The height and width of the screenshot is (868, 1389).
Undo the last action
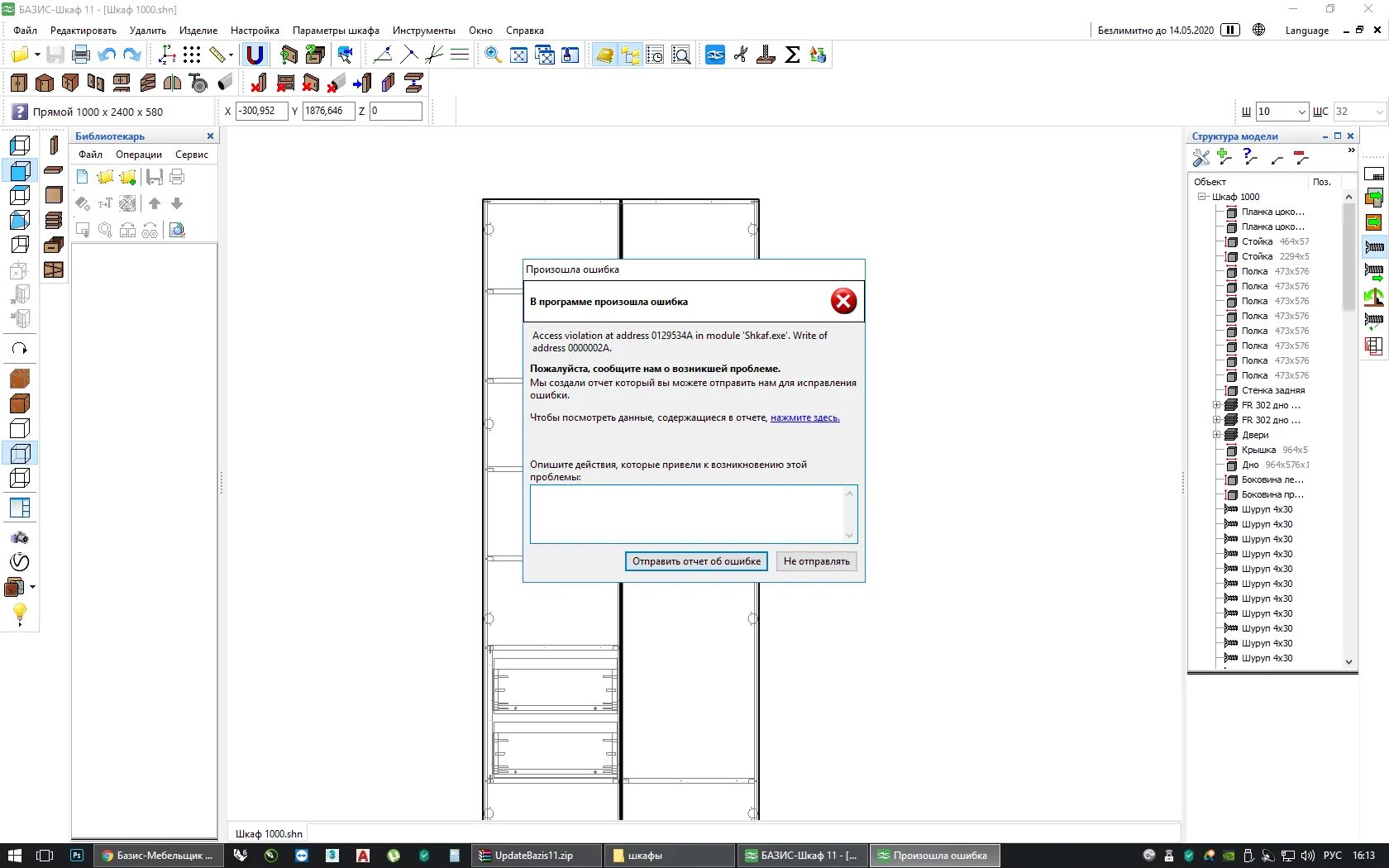(107, 55)
